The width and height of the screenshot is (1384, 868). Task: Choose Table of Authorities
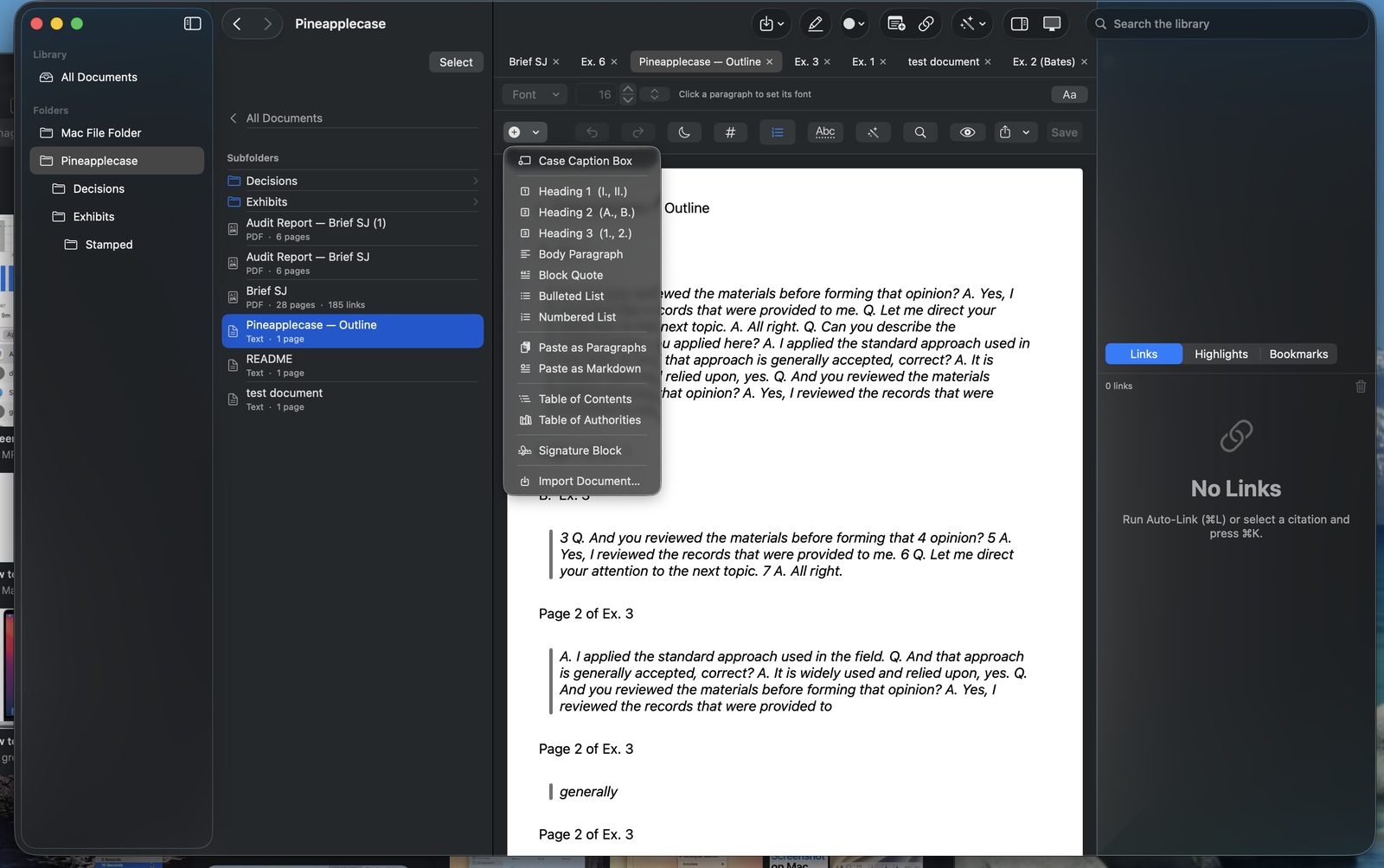[x=582, y=420]
